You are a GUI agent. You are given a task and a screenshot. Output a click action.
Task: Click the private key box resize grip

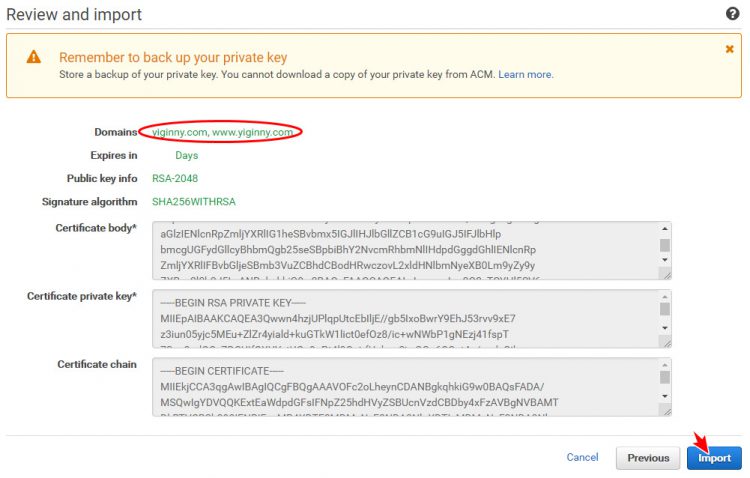[665, 342]
